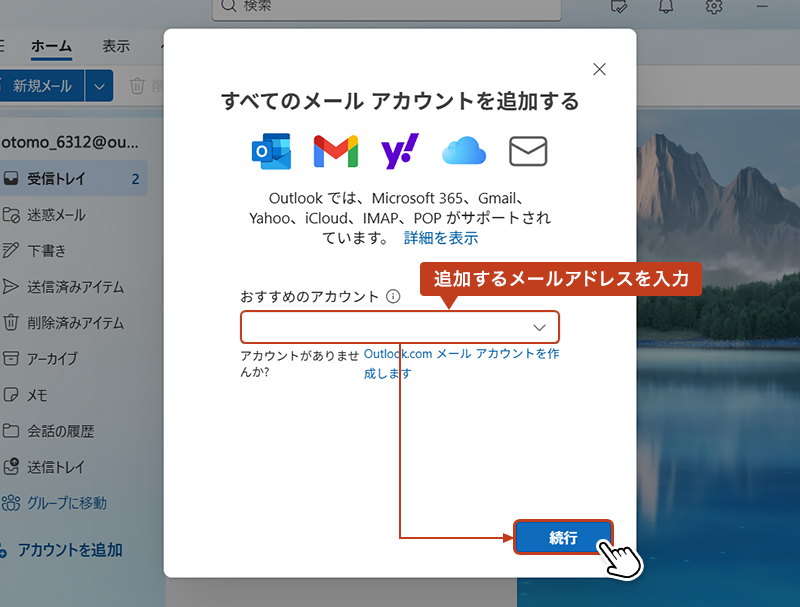800x607 pixels.
Task: Click the Outlook logo icon in dialog
Action: click(271, 151)
